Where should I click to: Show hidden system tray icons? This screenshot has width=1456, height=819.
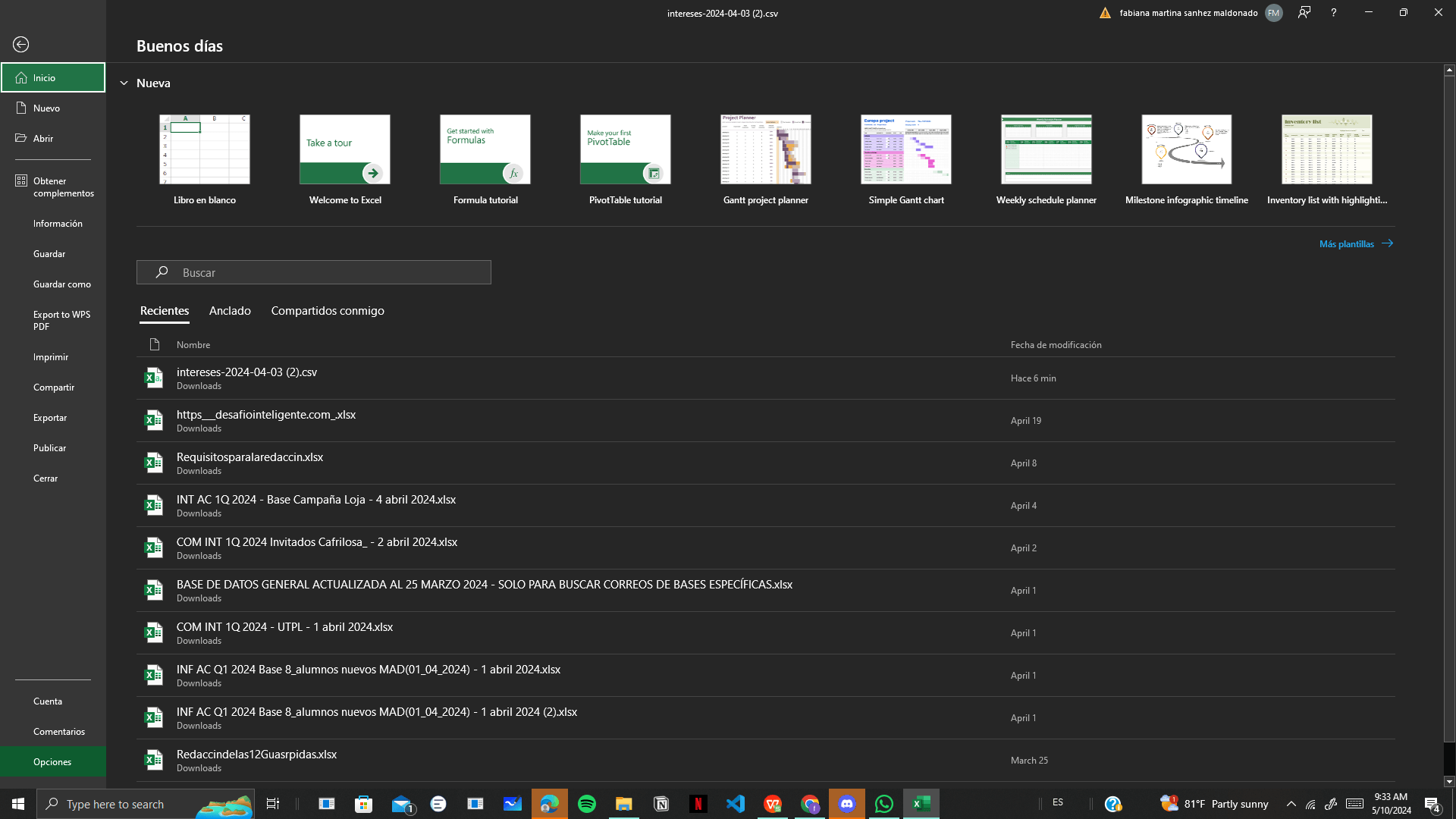1291,804
